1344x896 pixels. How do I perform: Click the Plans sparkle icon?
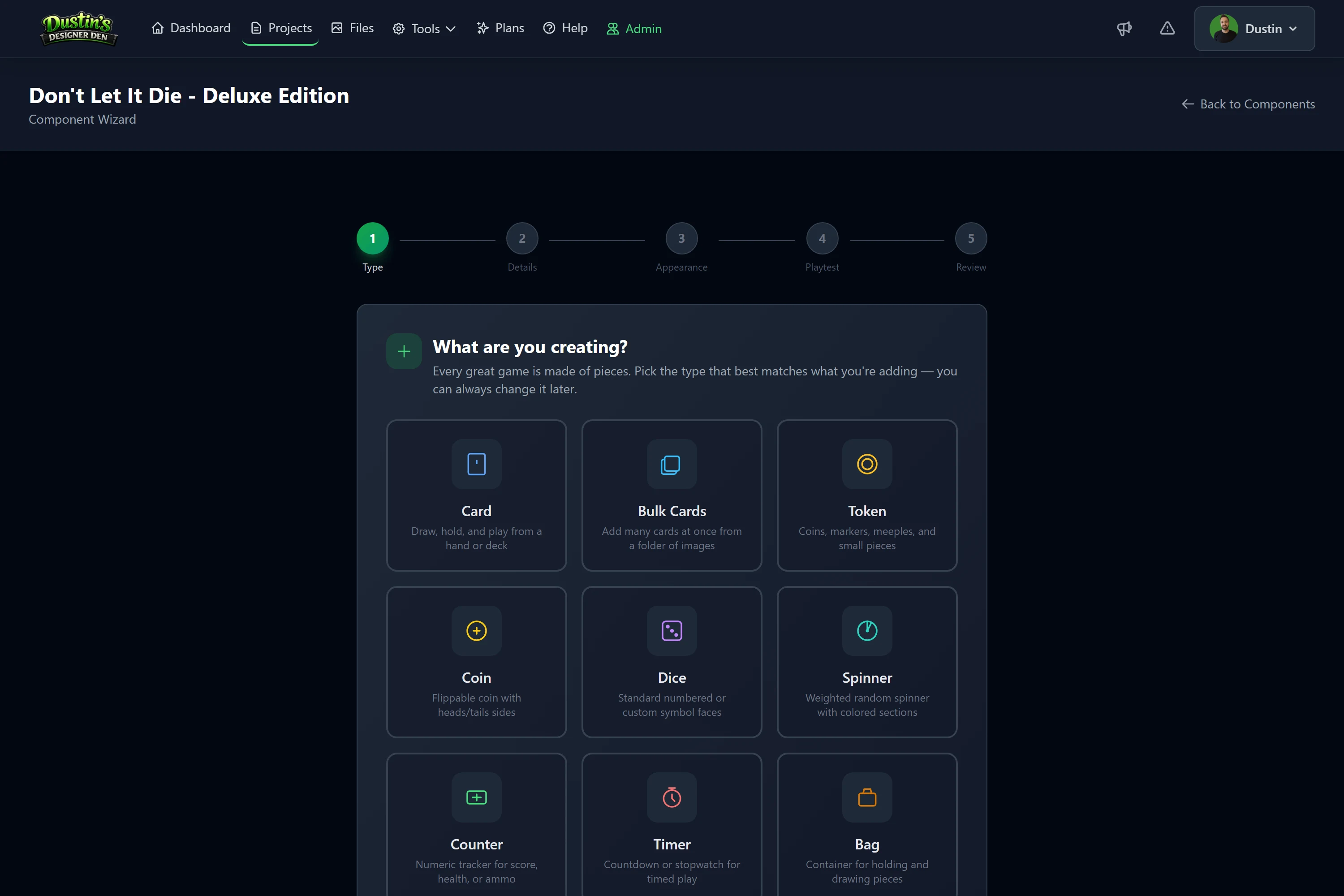[483, 28]
